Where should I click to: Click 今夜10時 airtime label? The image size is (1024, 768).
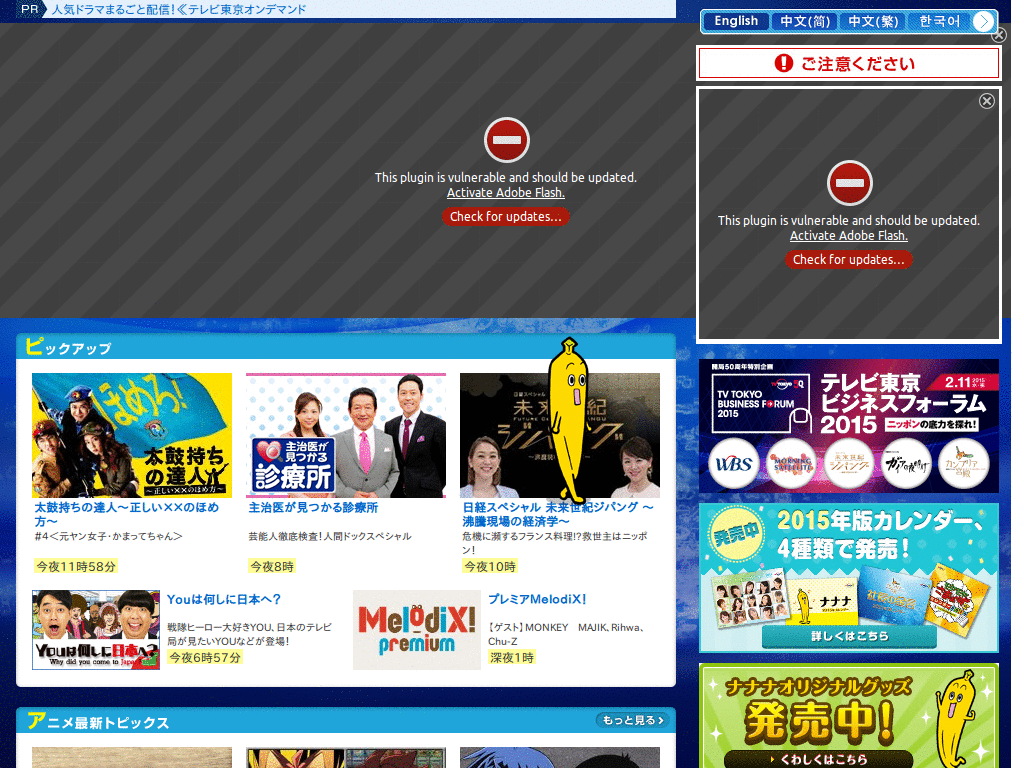pyautogui.click(x=490, y=566)
